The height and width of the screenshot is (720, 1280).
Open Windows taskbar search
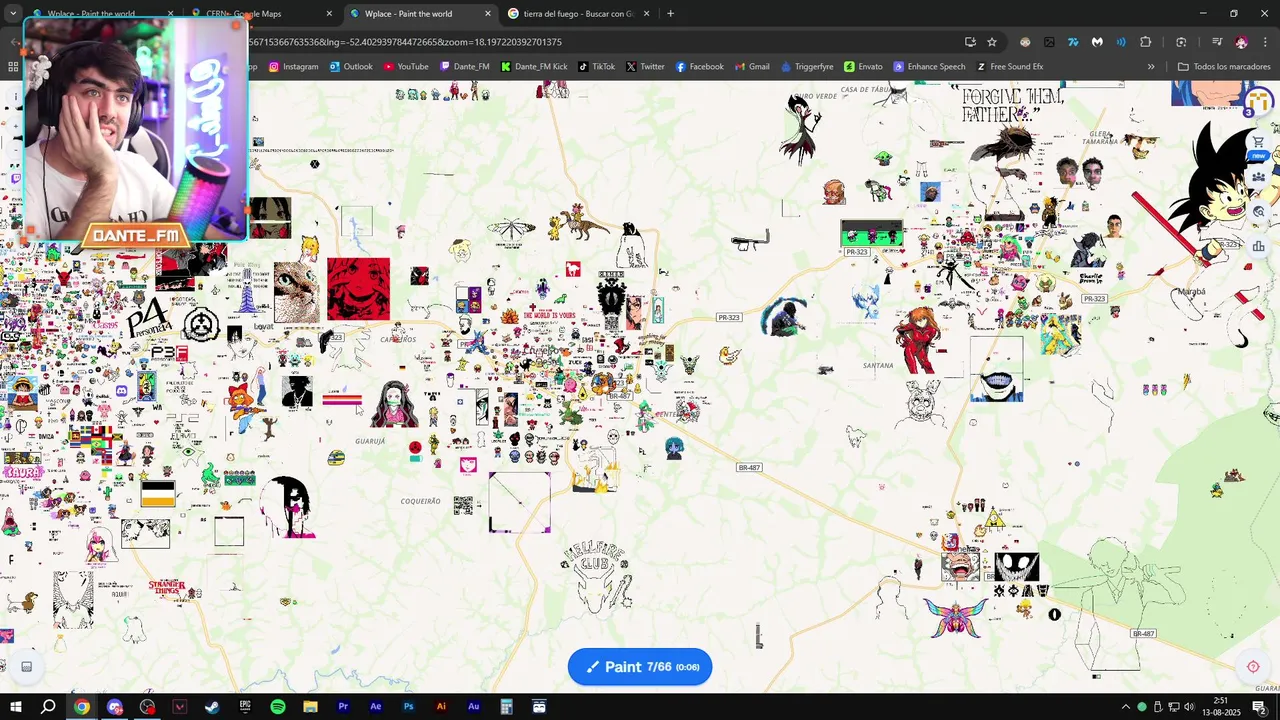(48, 707)
